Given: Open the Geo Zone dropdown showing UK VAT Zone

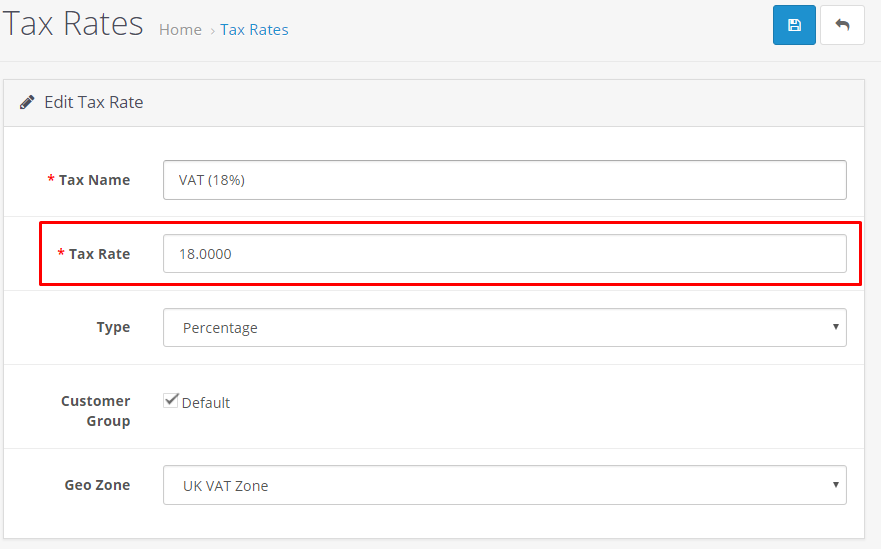Looking at the screenshot, I should click(505, 485).
